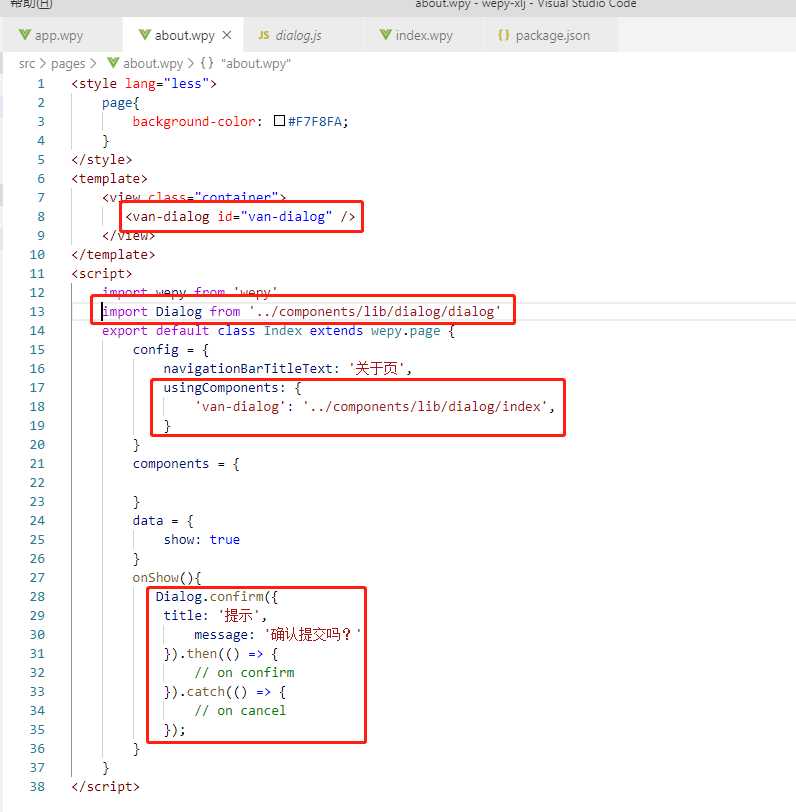Image resolution: width=796 pixels, height=812 pixels.
Task: Click 'data = {' on line 24
Action: click(163, 520)
